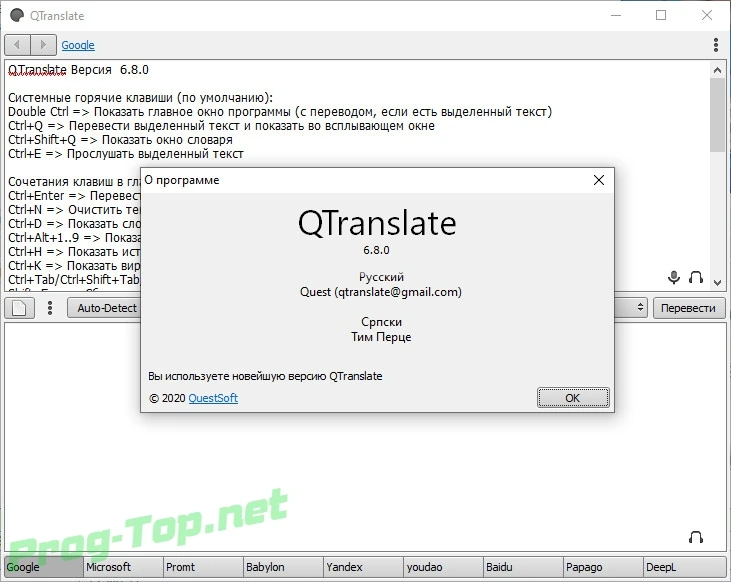
Task: Switch to the Babylon service tab
Action: (x=283, y=567)
